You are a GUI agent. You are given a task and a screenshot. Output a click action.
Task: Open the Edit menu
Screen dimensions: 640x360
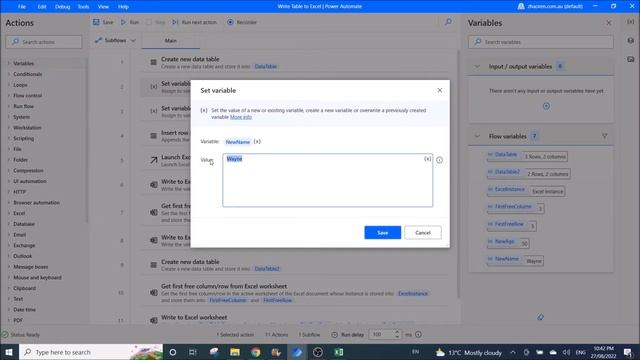pyautogui.click(x=42, y=7)
